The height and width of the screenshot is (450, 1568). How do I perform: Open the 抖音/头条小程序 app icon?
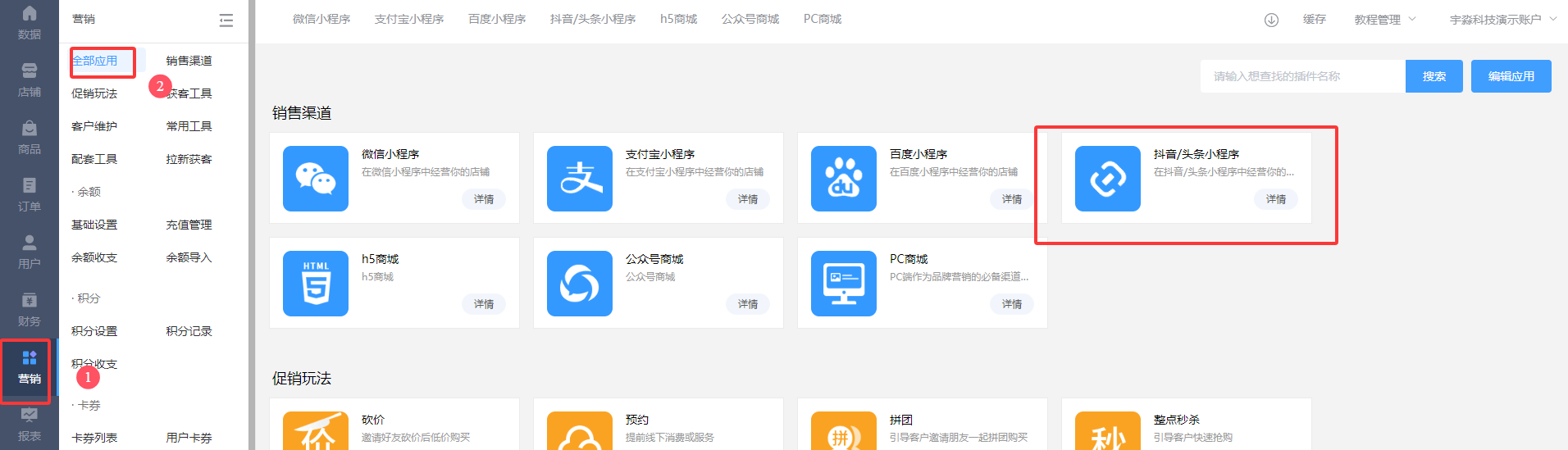(1108, 179)
